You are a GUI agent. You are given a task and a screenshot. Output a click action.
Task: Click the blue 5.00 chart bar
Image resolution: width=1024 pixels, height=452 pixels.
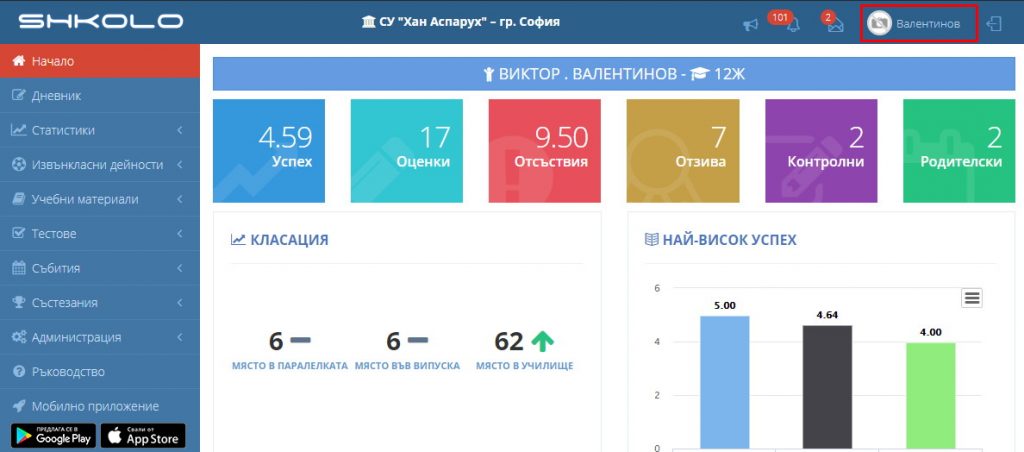[x=725, y=383]
